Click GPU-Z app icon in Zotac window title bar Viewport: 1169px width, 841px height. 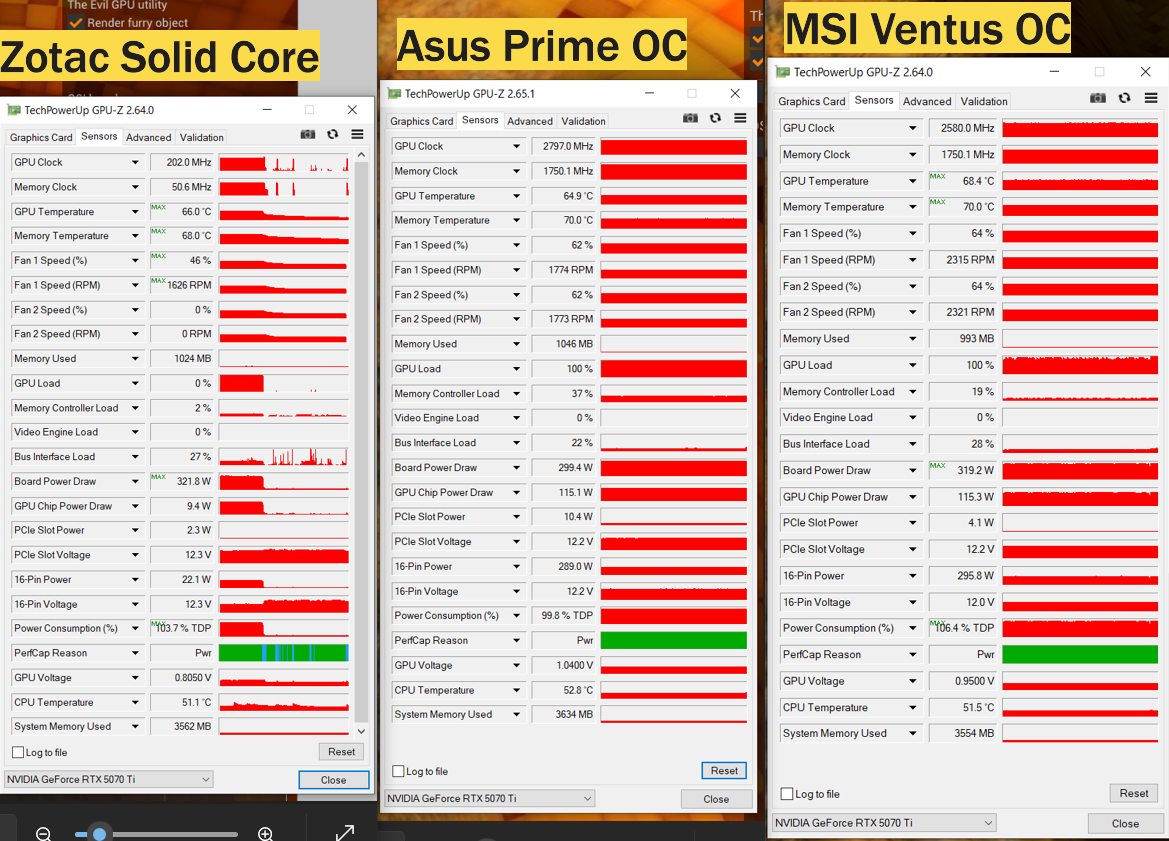[x=13, y=110]
